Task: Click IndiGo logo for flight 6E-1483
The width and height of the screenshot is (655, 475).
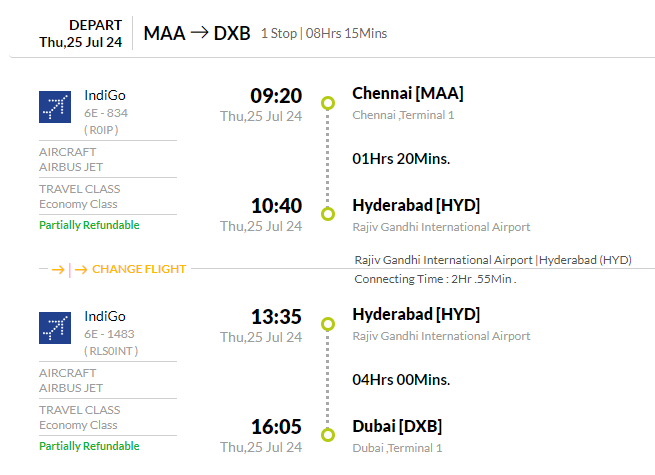Action: 55,328
